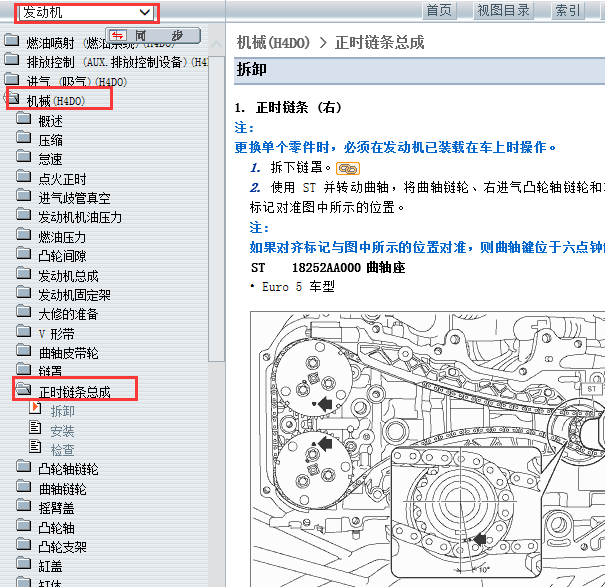Click the folder icon next to 大修的准备
Viewport: 605px width, 587px height.
(x=24, y=311)
